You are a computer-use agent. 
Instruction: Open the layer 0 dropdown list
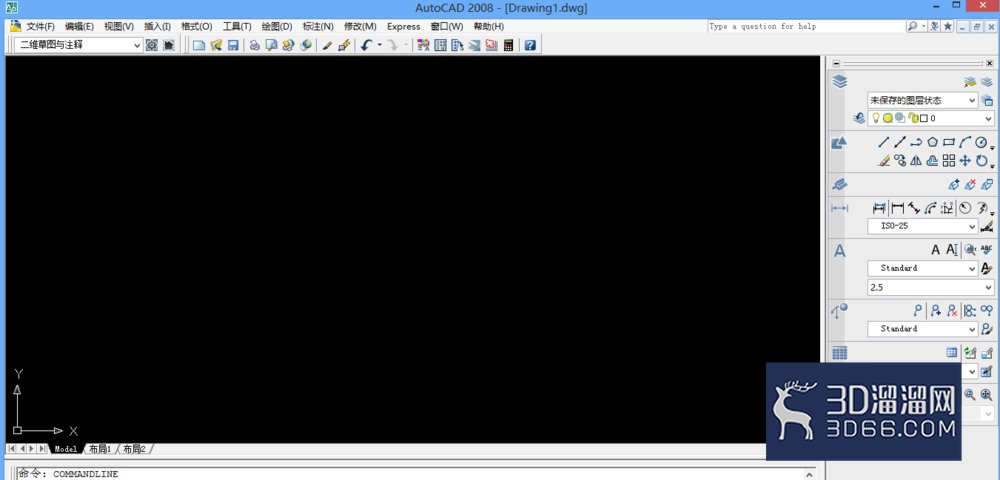pyautogui.click(x=930, y=119)
